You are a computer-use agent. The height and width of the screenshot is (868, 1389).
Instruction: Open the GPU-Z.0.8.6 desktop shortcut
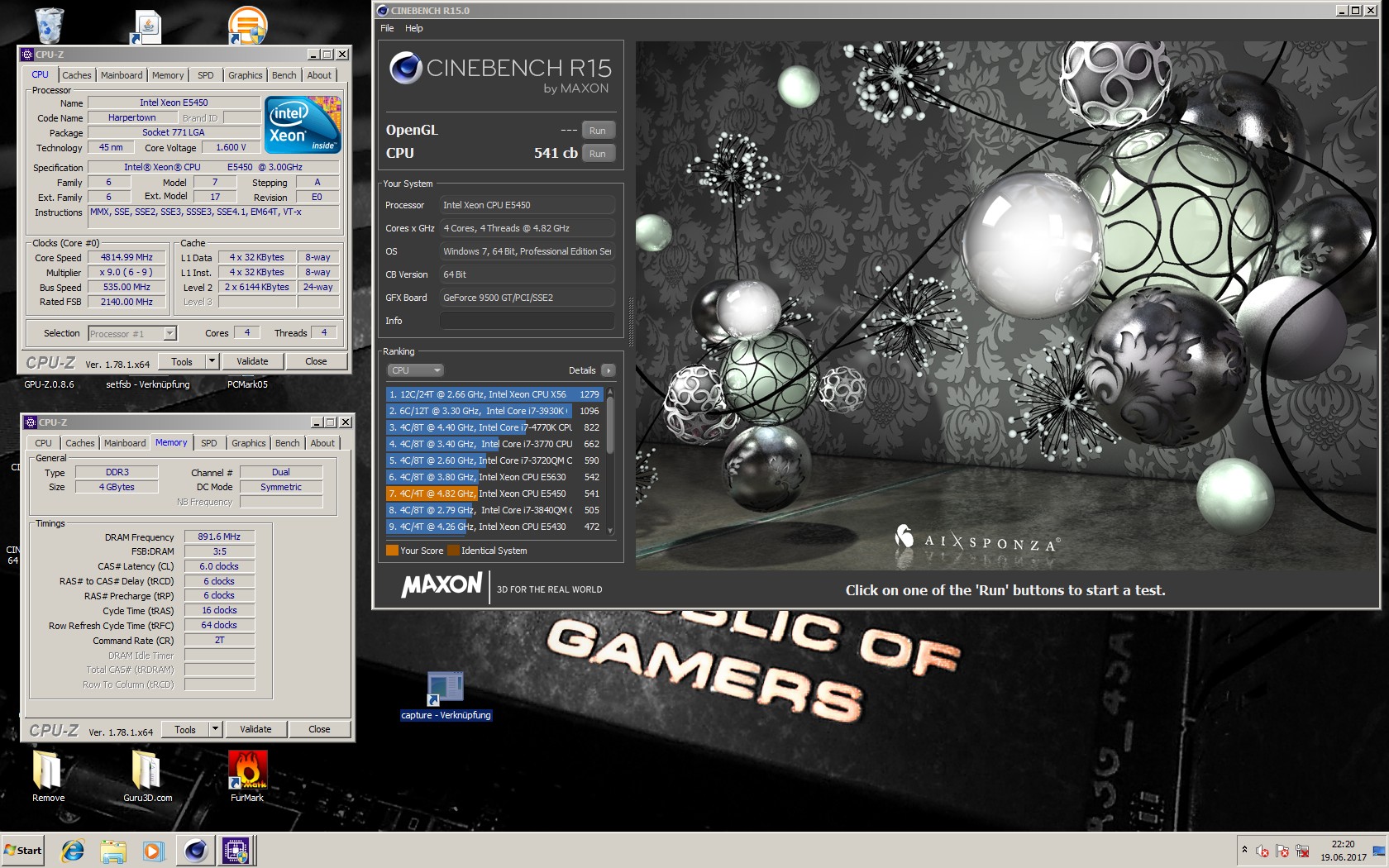click(49, 384)
